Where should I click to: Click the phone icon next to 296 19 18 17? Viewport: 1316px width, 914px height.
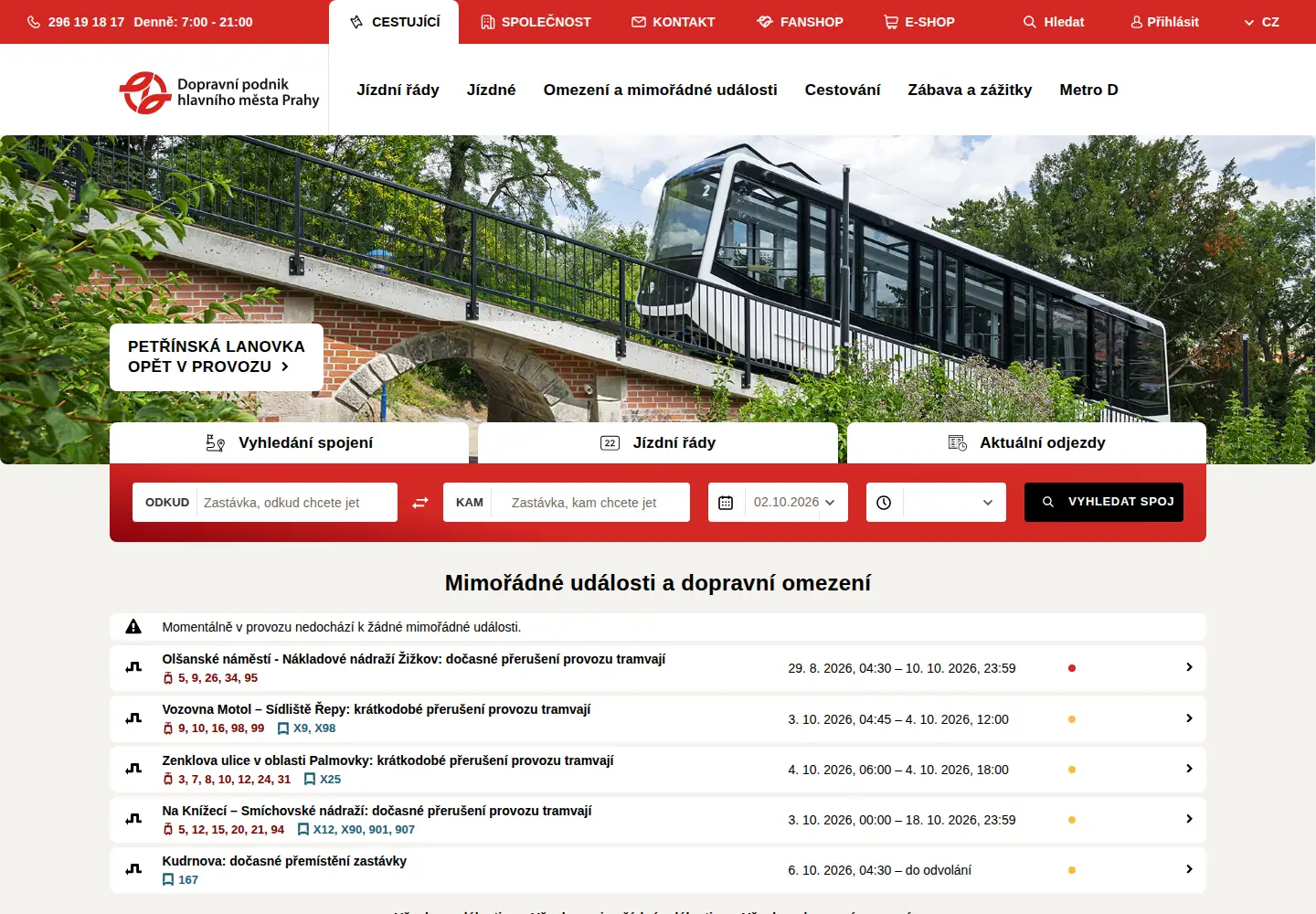pyautogui.click(x=34, y=22)
